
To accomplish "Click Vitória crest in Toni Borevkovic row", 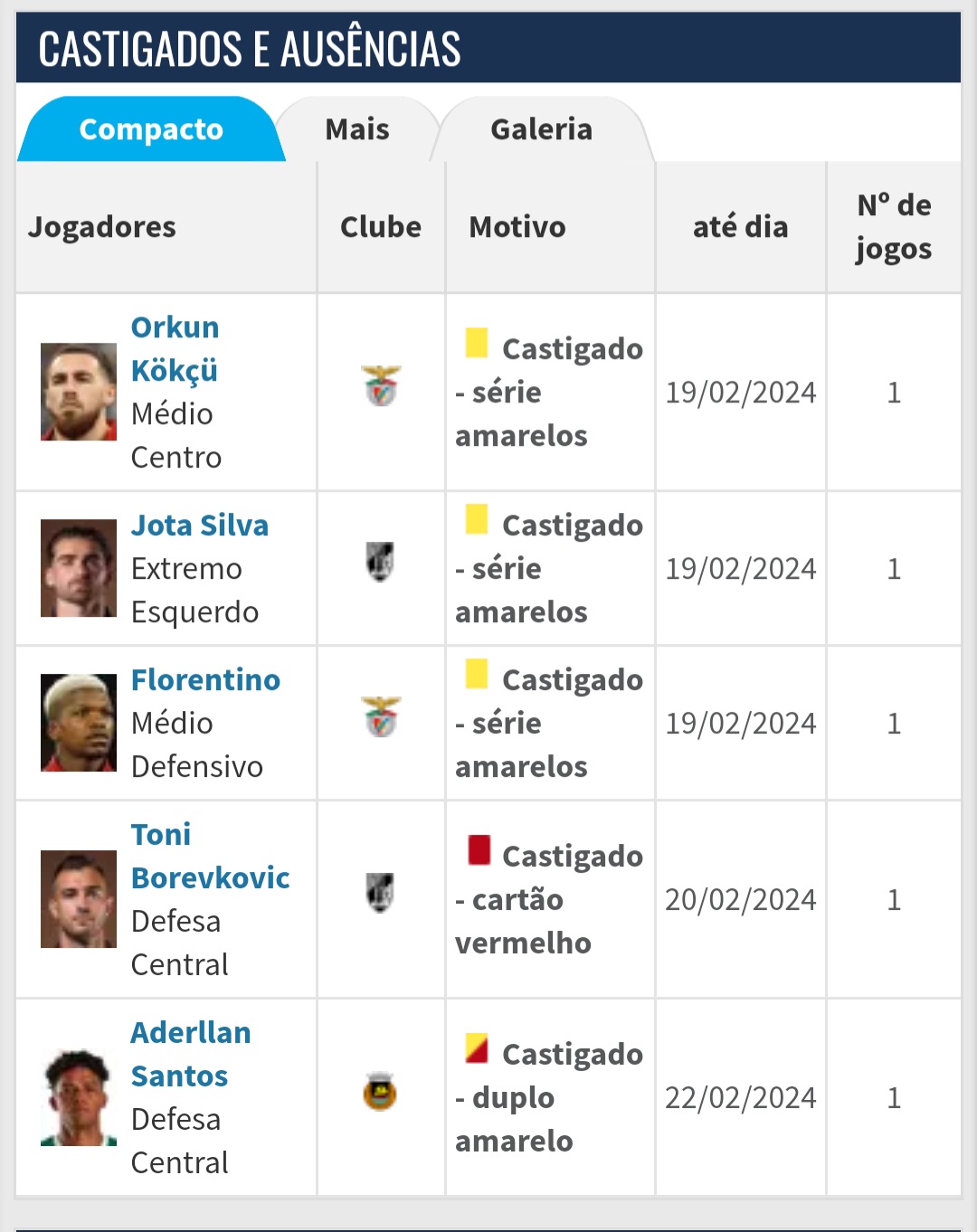I will [380, 893].
